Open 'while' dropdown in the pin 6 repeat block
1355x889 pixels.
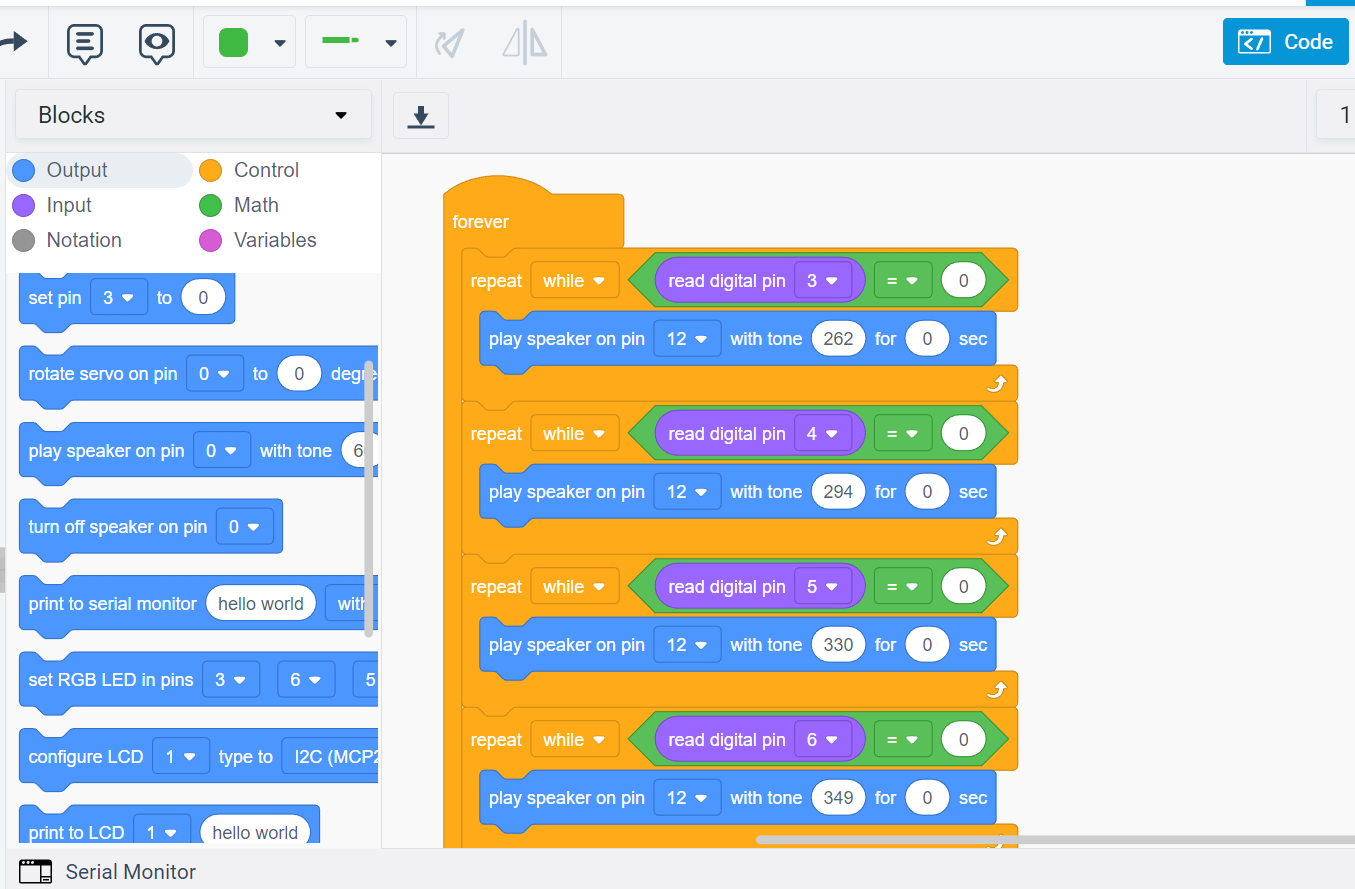(575, 740)
